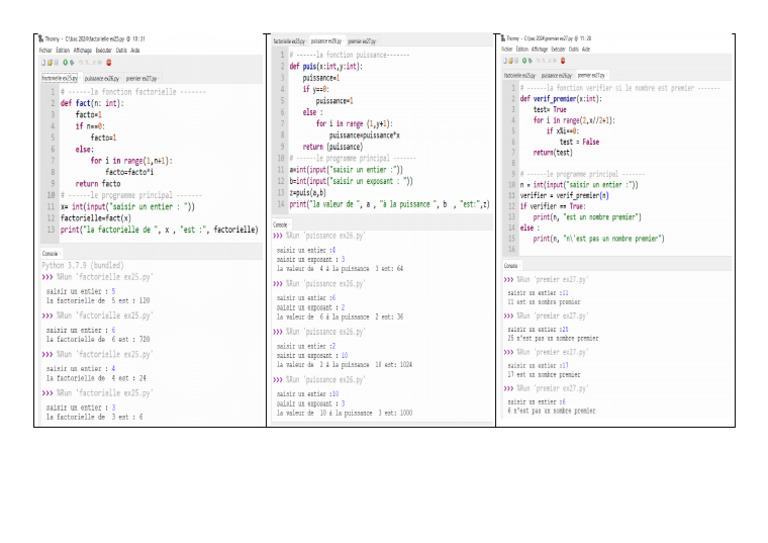
Task: Open Fichier menu in left Thonny window
Action: [x=45, y=49]
